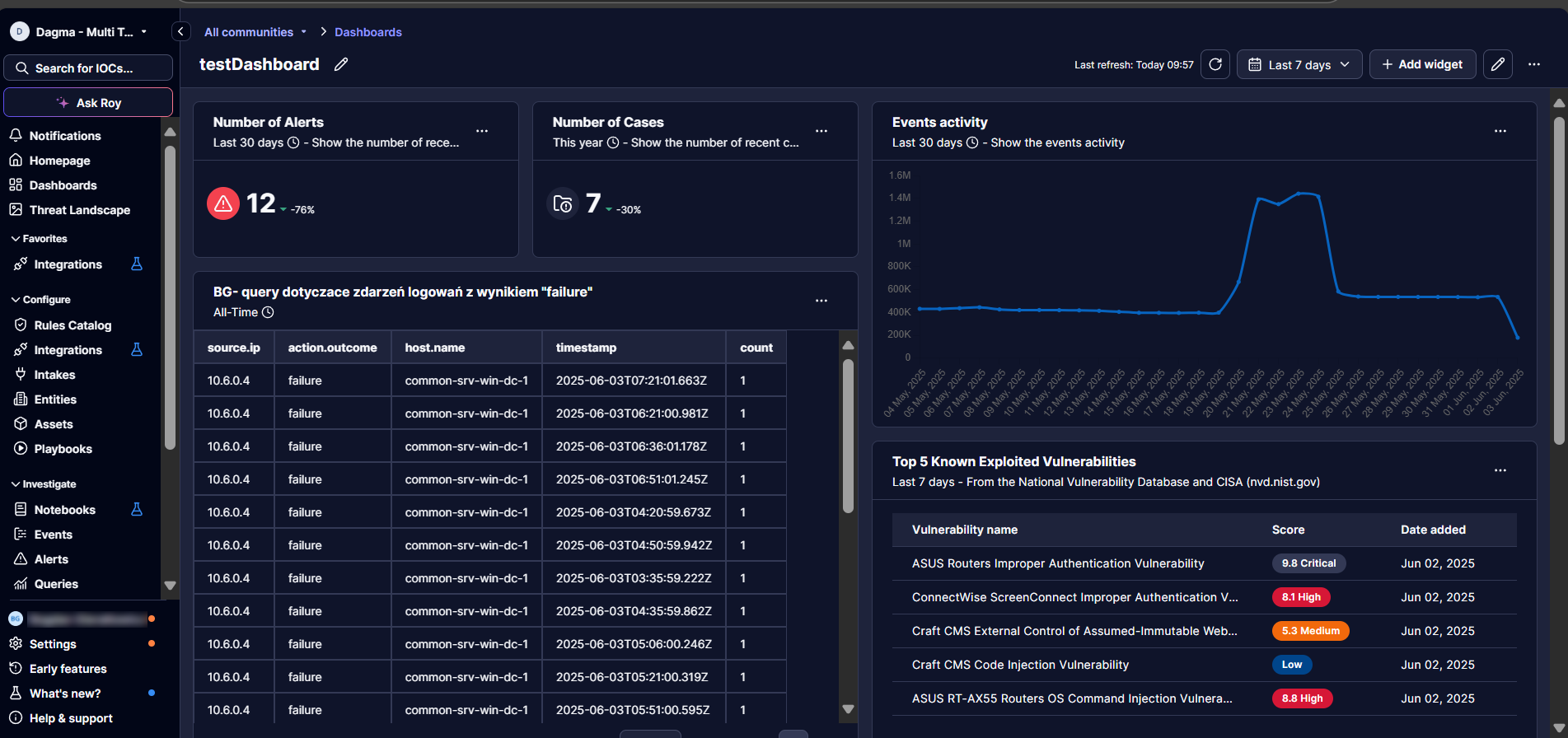Open Events activity widget options menu

click(x=1500, y=132)
